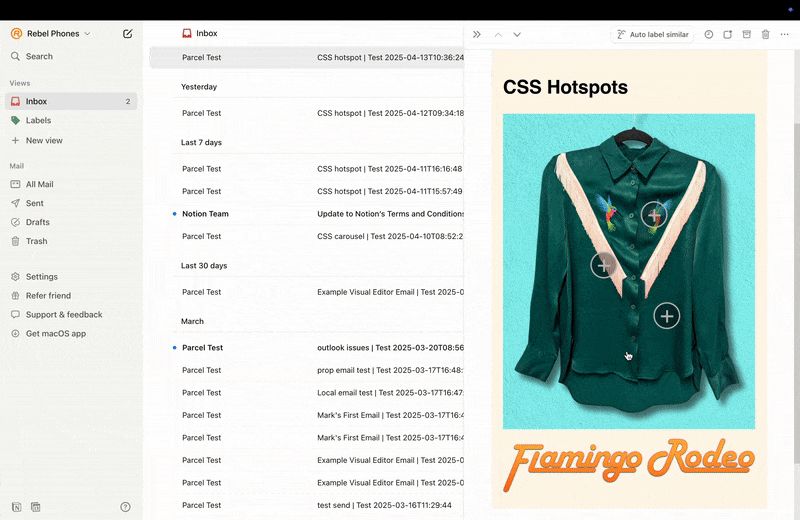Viewport: 800px width, 520px height.
Task: Click the Get macOS app download icon
Action: click(x=15, y=333)
